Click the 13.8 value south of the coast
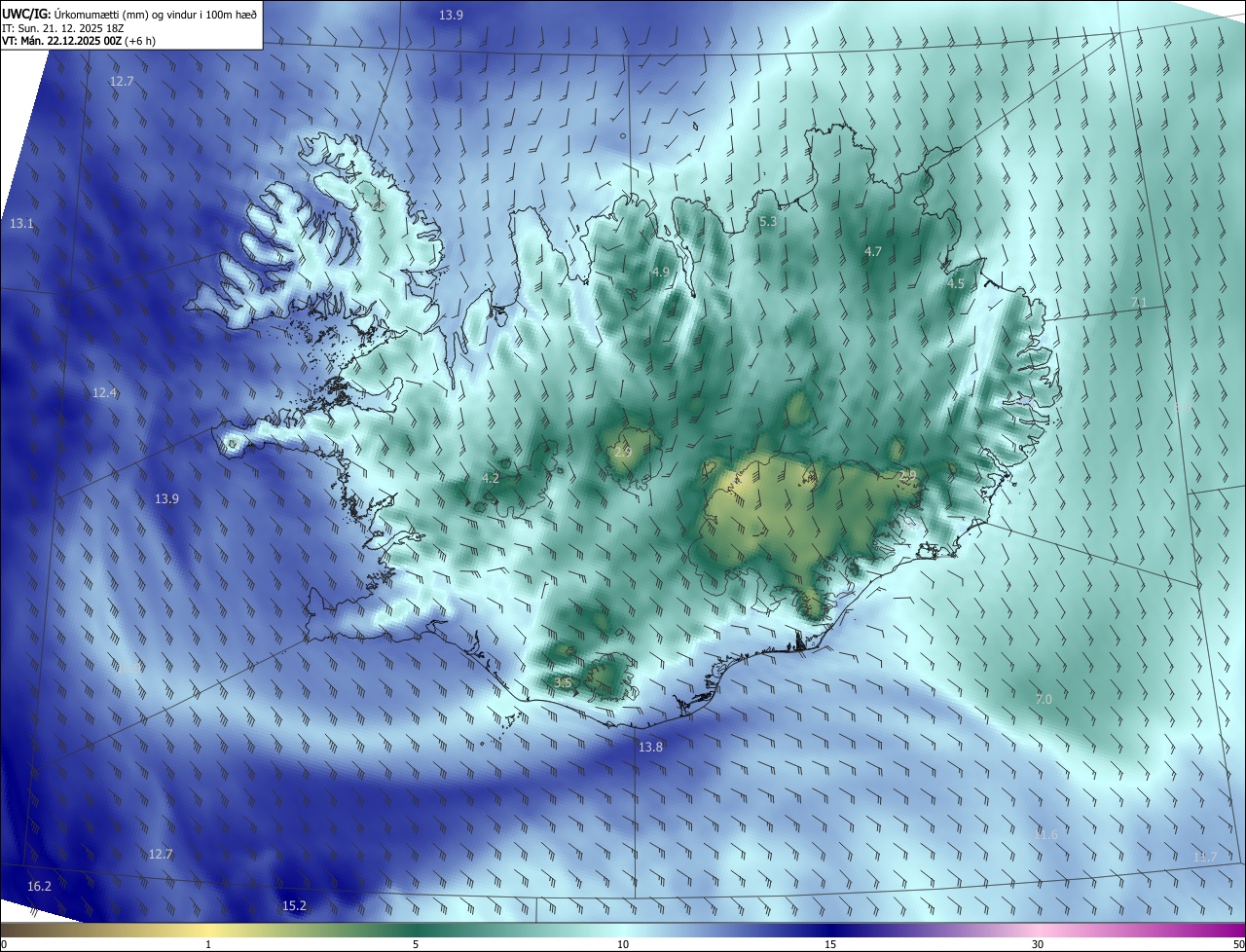The image size is (1246, 952). 650,748
